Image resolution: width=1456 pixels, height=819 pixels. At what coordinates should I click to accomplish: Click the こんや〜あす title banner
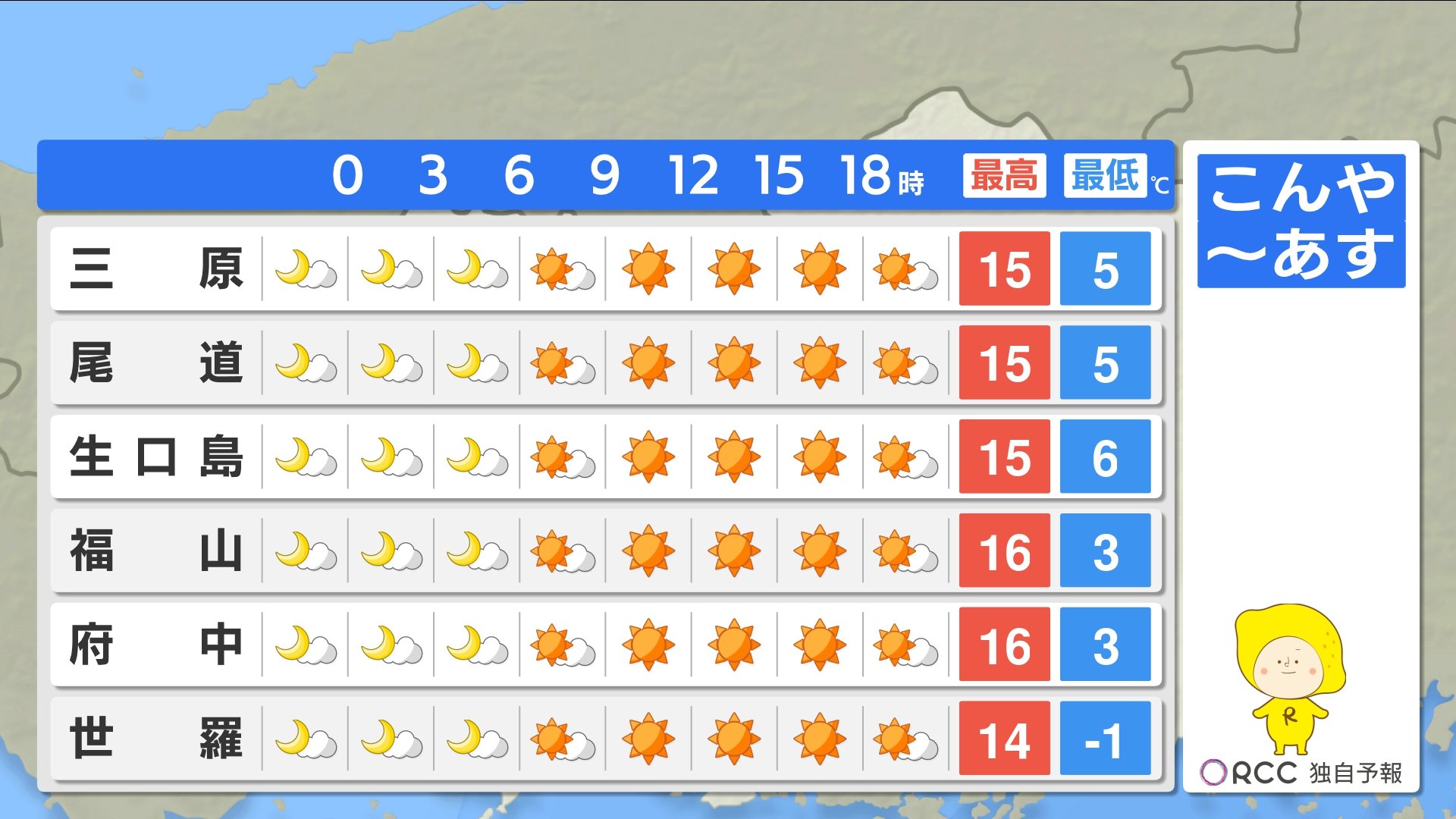(1301, 221)
